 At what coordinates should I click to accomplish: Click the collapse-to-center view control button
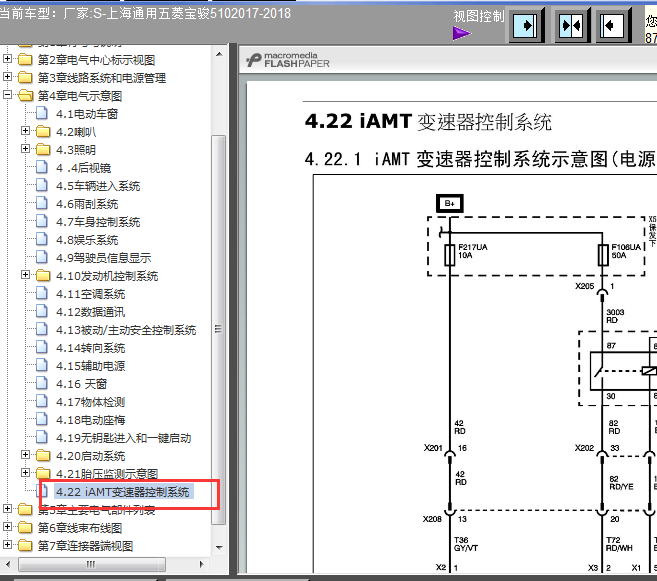572,26
